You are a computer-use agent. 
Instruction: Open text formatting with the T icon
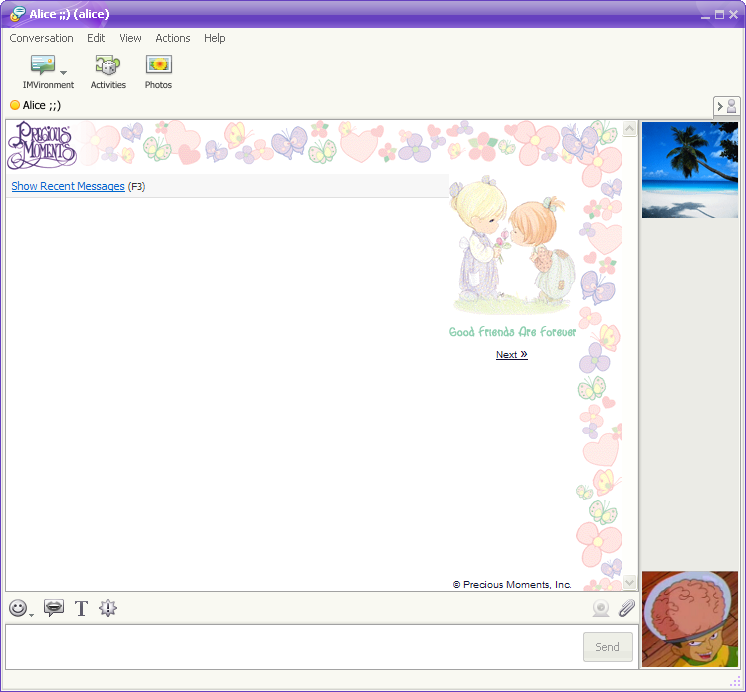82,608
